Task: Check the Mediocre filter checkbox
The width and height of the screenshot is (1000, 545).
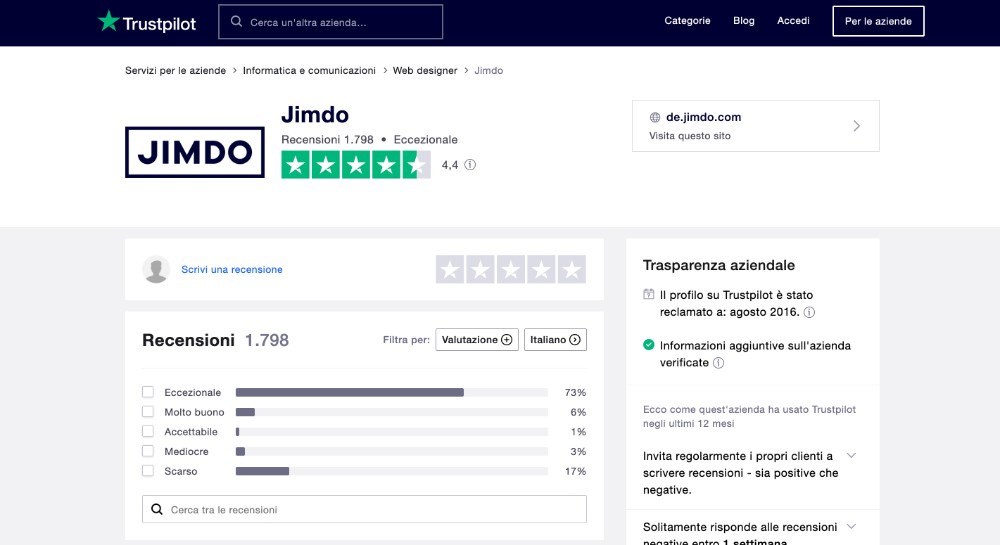Action: (x=148, y=451)
